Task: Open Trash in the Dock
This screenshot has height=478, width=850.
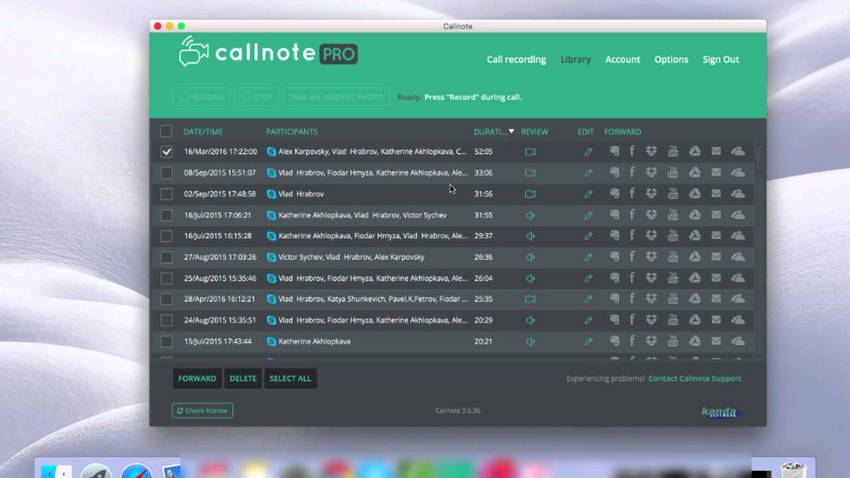Action: tap(793, 469)
